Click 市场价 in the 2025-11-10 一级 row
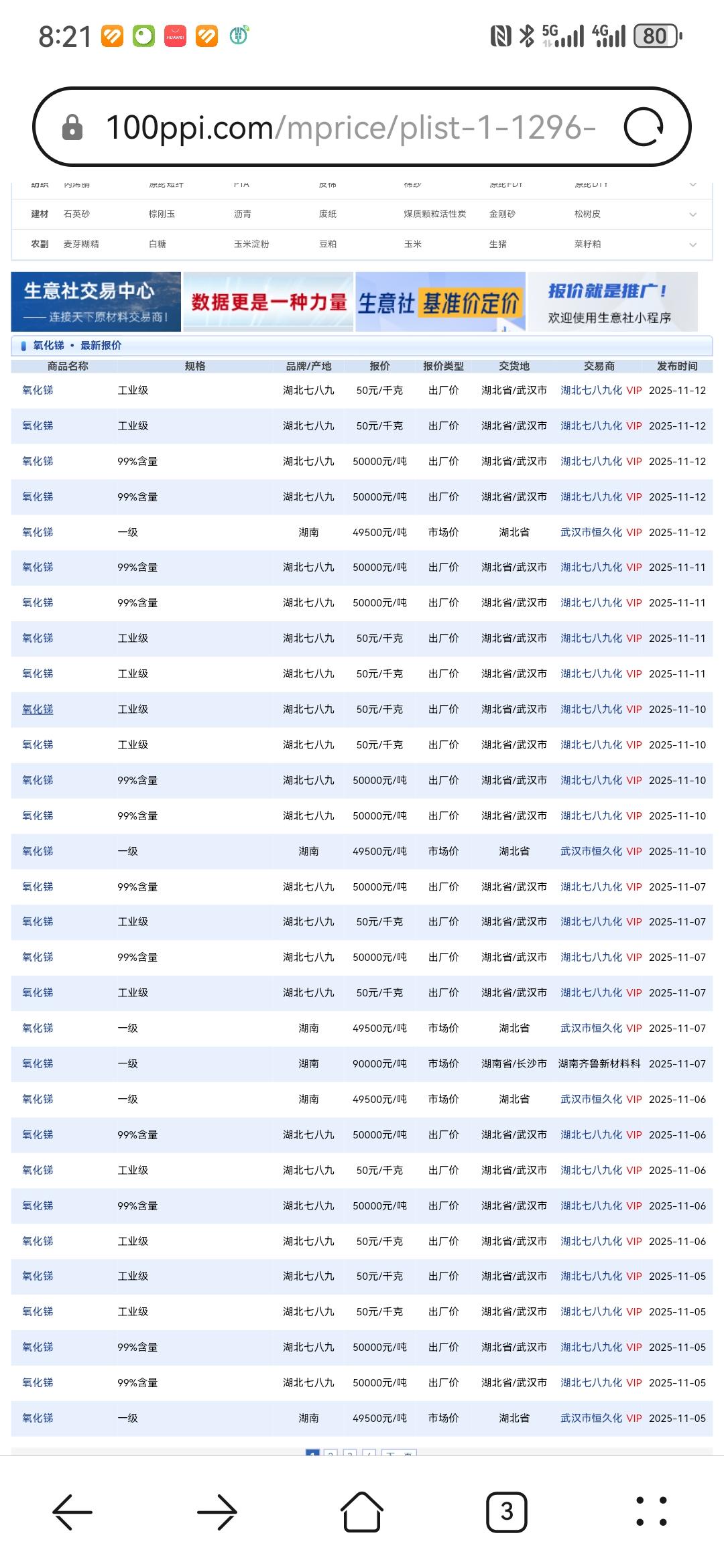 click(443, 851)
